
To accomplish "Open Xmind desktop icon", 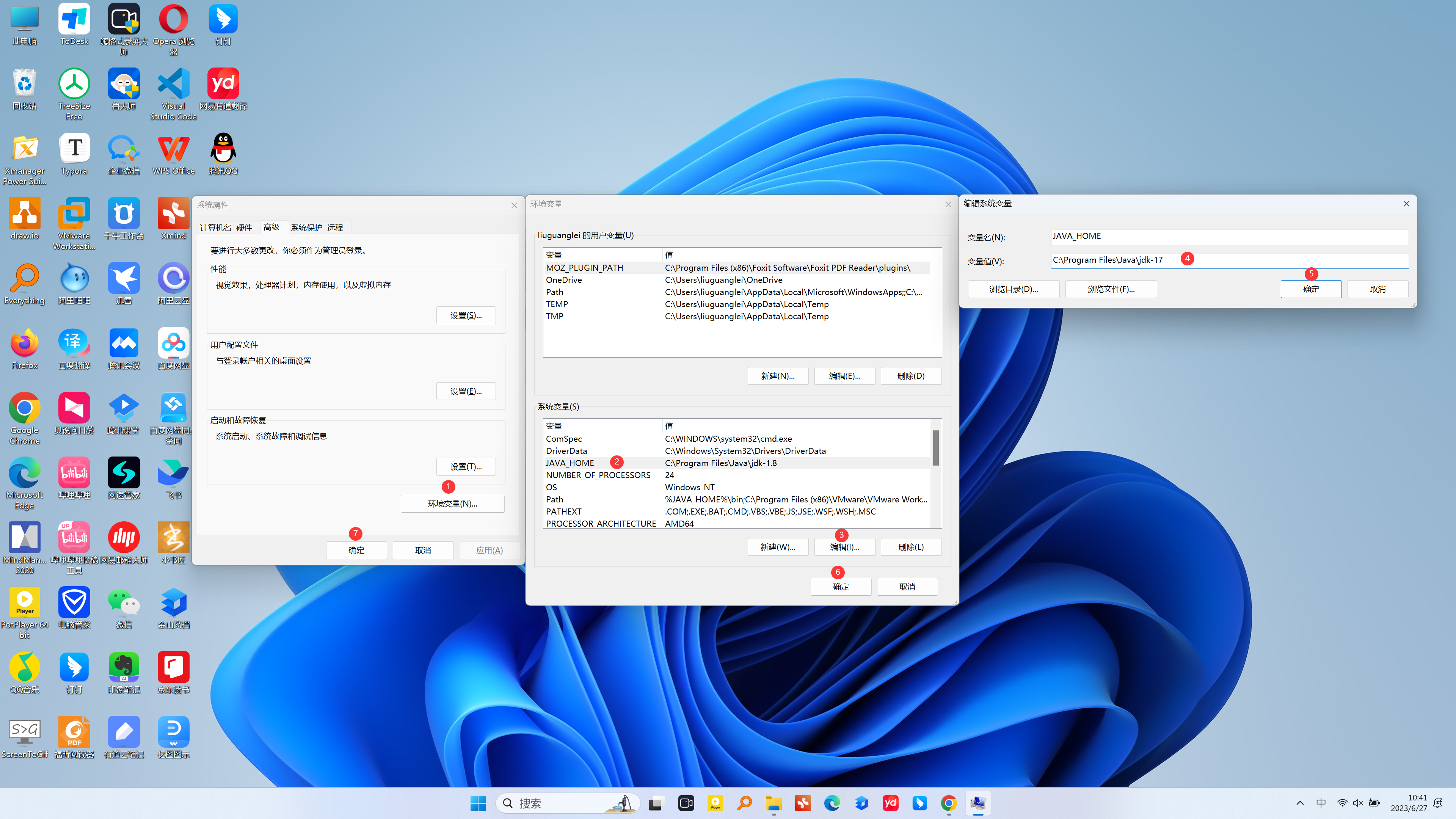I will [174, 219].
